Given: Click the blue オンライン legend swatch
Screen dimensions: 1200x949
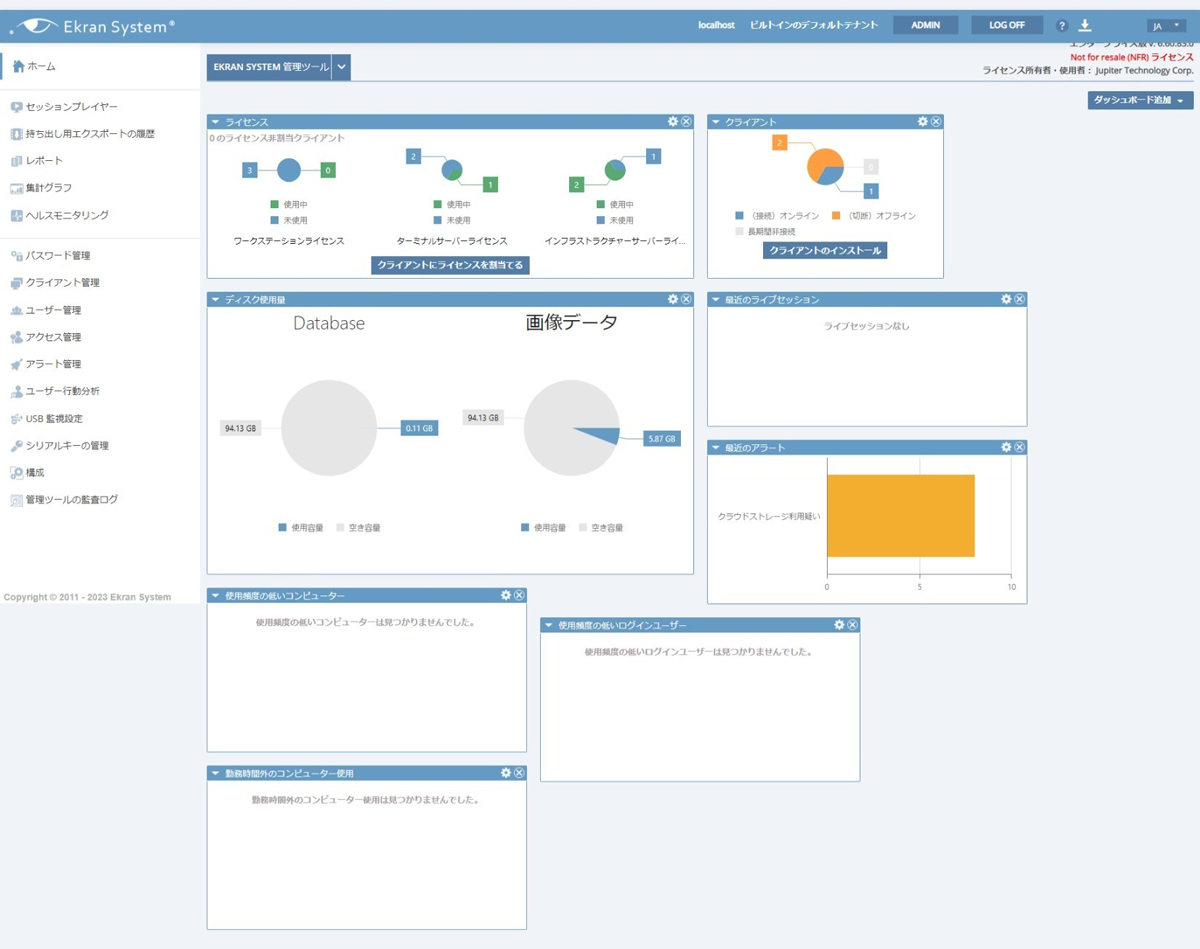Looking at the screenshot, I should pyautogui.click(x=739, y=216).
